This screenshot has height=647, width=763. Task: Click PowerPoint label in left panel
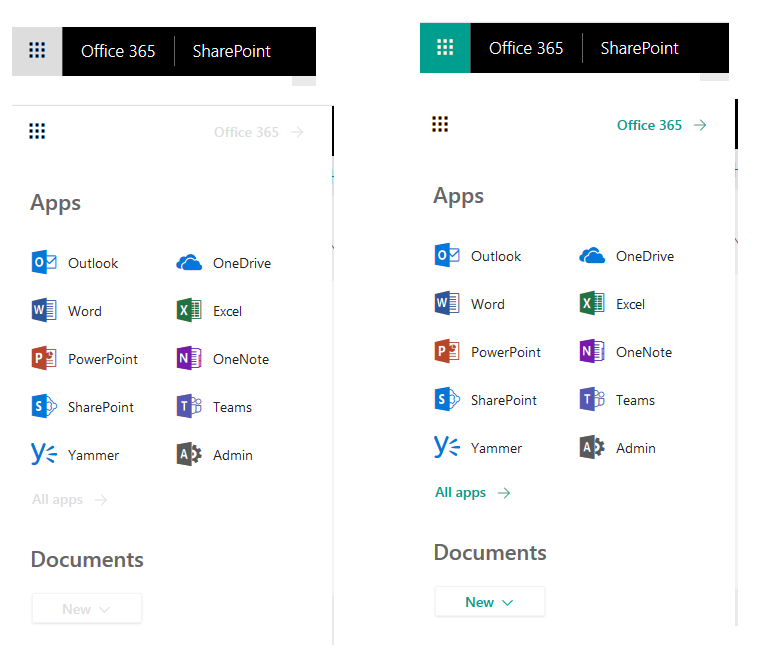103,359
